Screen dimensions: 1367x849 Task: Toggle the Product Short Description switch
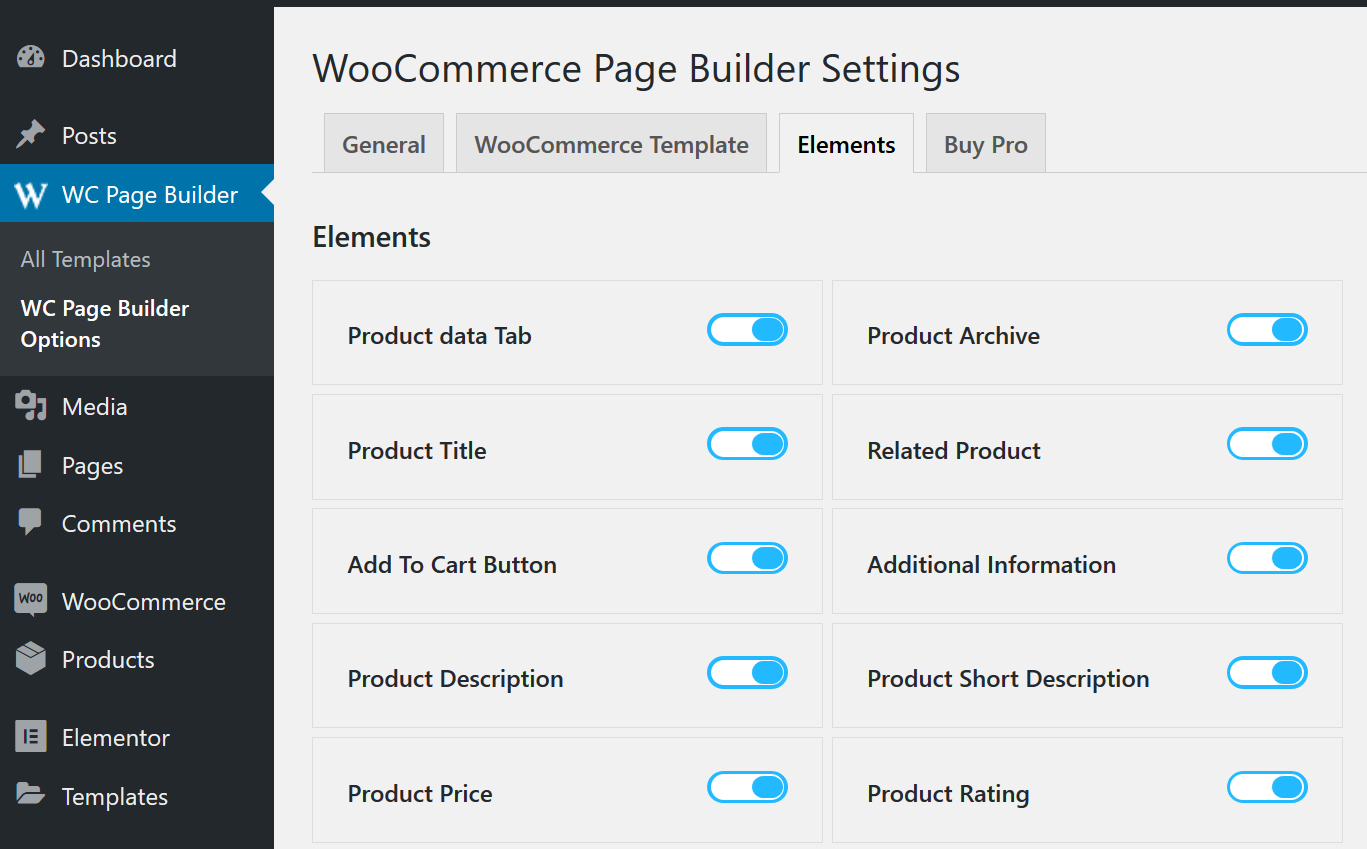(1267, 673)
